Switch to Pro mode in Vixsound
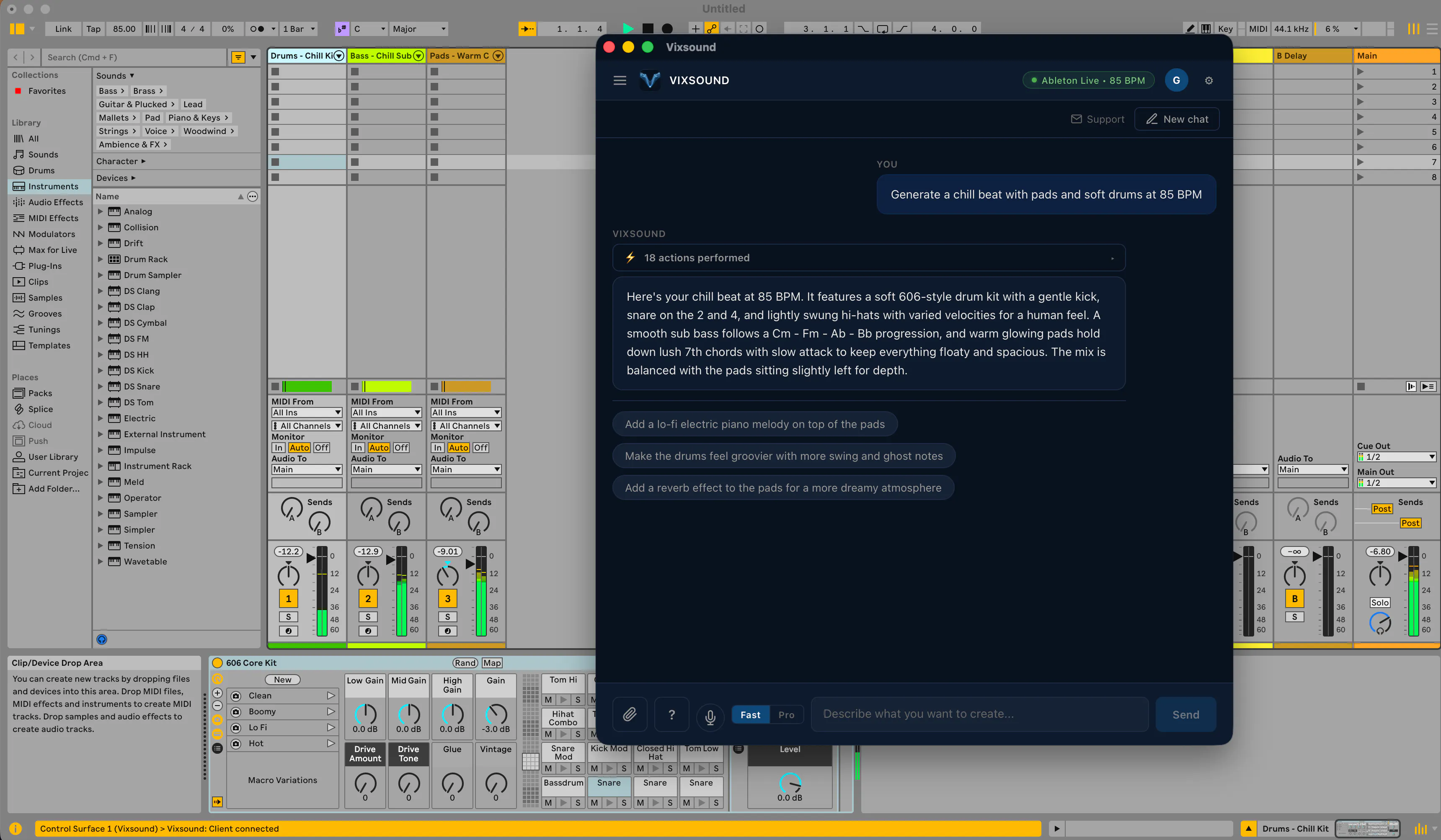The width and height of the screenshot is (1441, 840). click(786, 715)
